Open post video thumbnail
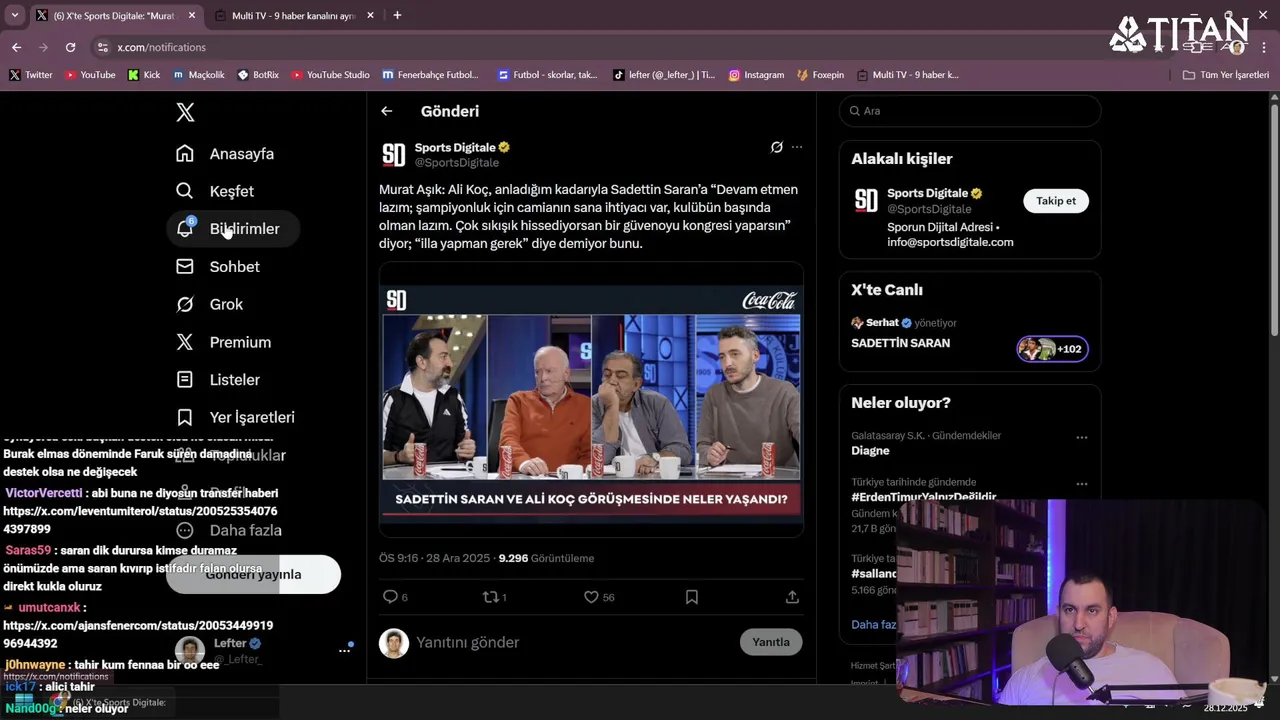The width and height of the screenshot is (1280, 720). 591,400
